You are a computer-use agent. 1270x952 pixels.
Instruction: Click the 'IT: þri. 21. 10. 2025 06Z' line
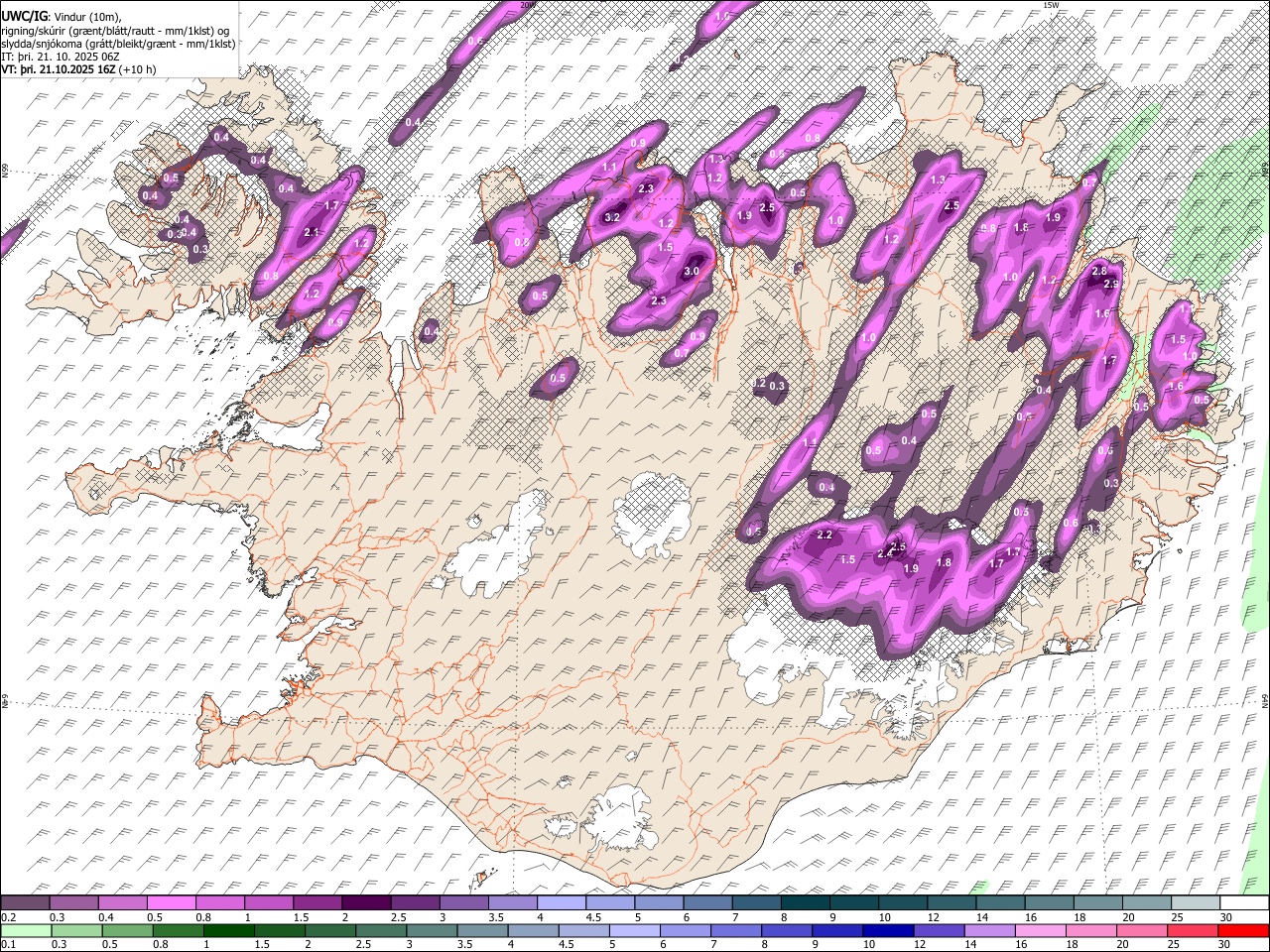pyautogui.click(x=62, y=57)
